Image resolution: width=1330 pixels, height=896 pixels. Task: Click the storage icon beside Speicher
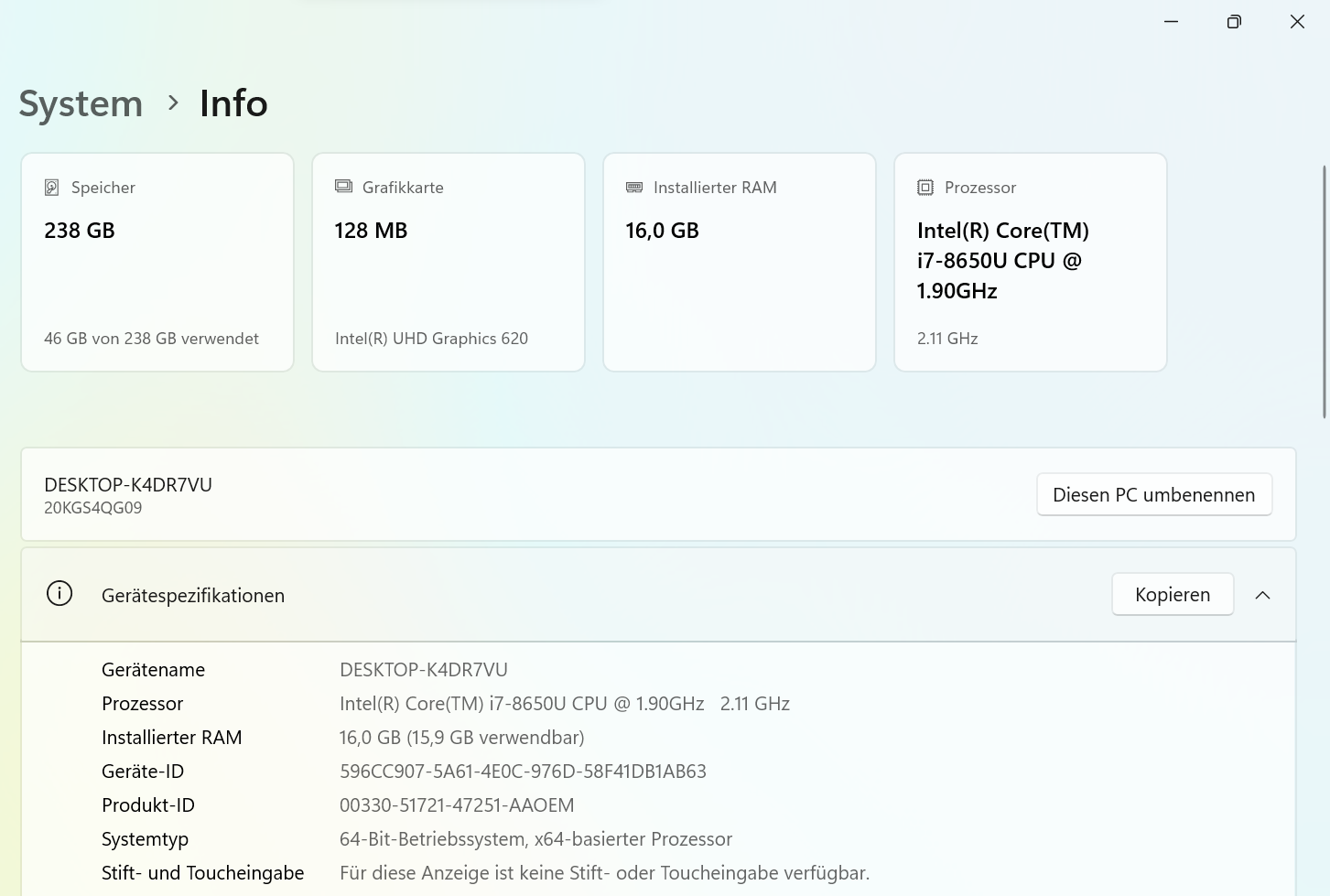coord(52,188)
